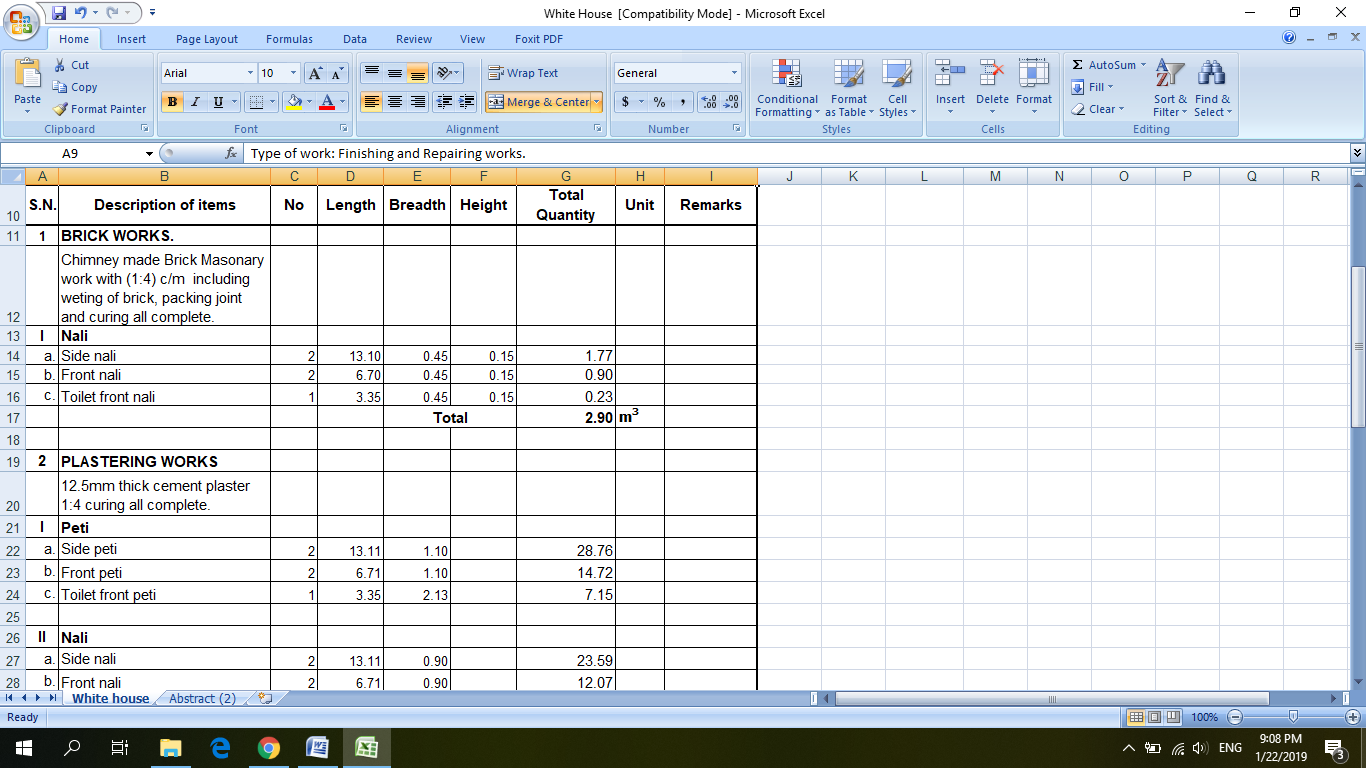Viewport: 1366px width, 768px height.
Task: Open the font name dropdown
Action: click(252, 72)
